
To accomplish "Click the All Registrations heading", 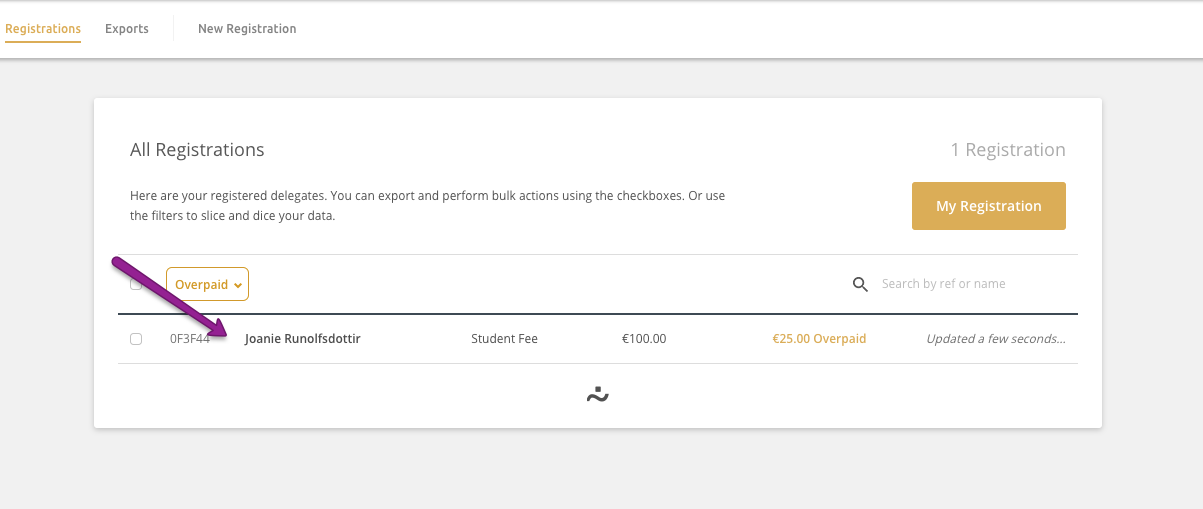I will pyautogui.click(x=197, y=150).
